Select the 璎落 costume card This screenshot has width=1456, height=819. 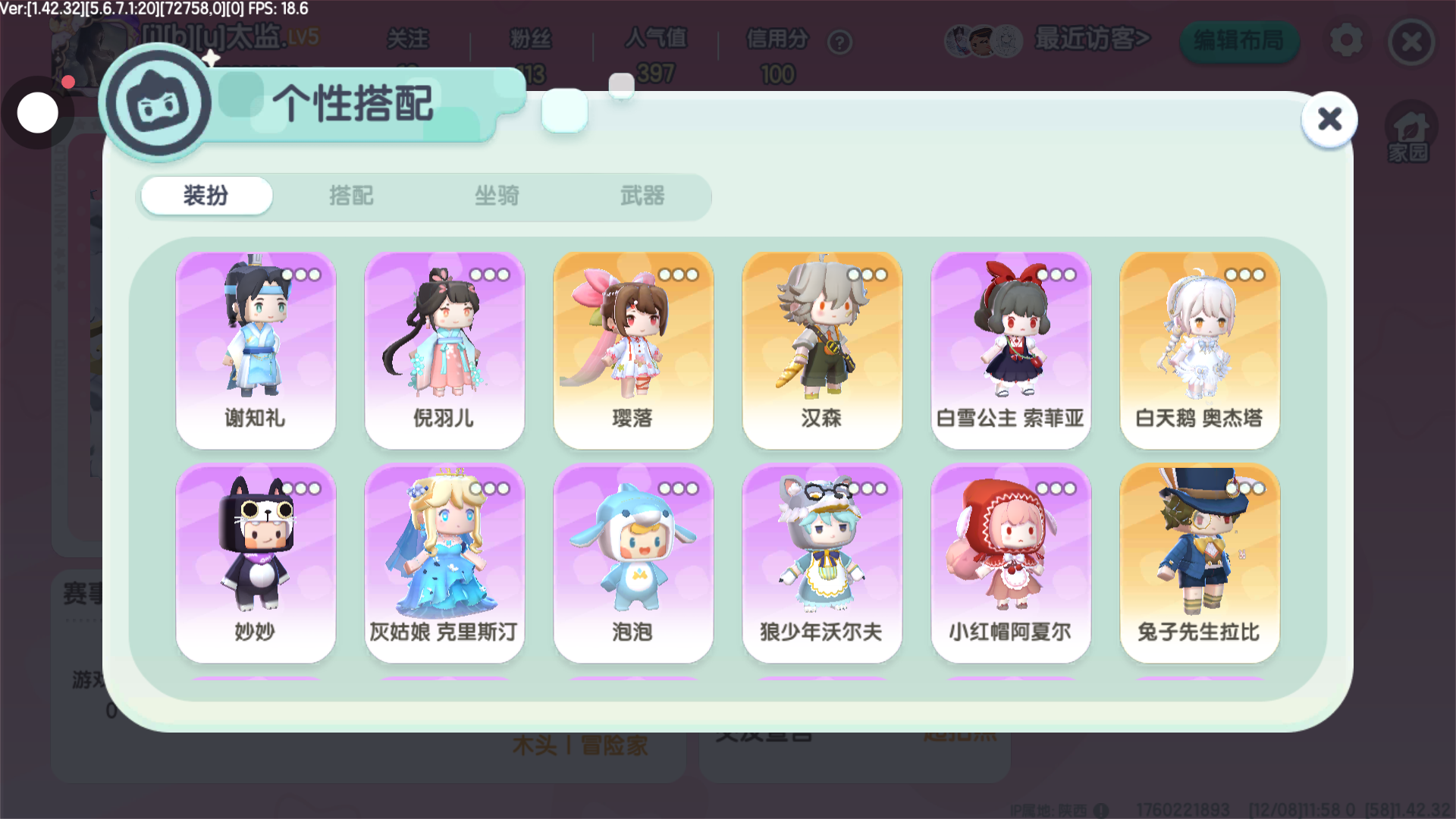[x=633, y=350]
